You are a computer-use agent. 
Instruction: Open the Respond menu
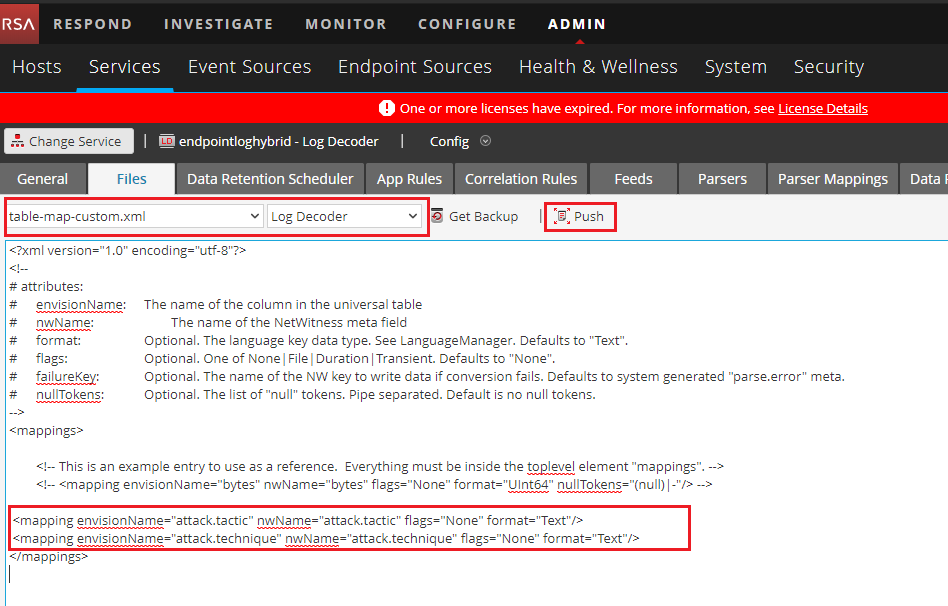pos(92,23)
